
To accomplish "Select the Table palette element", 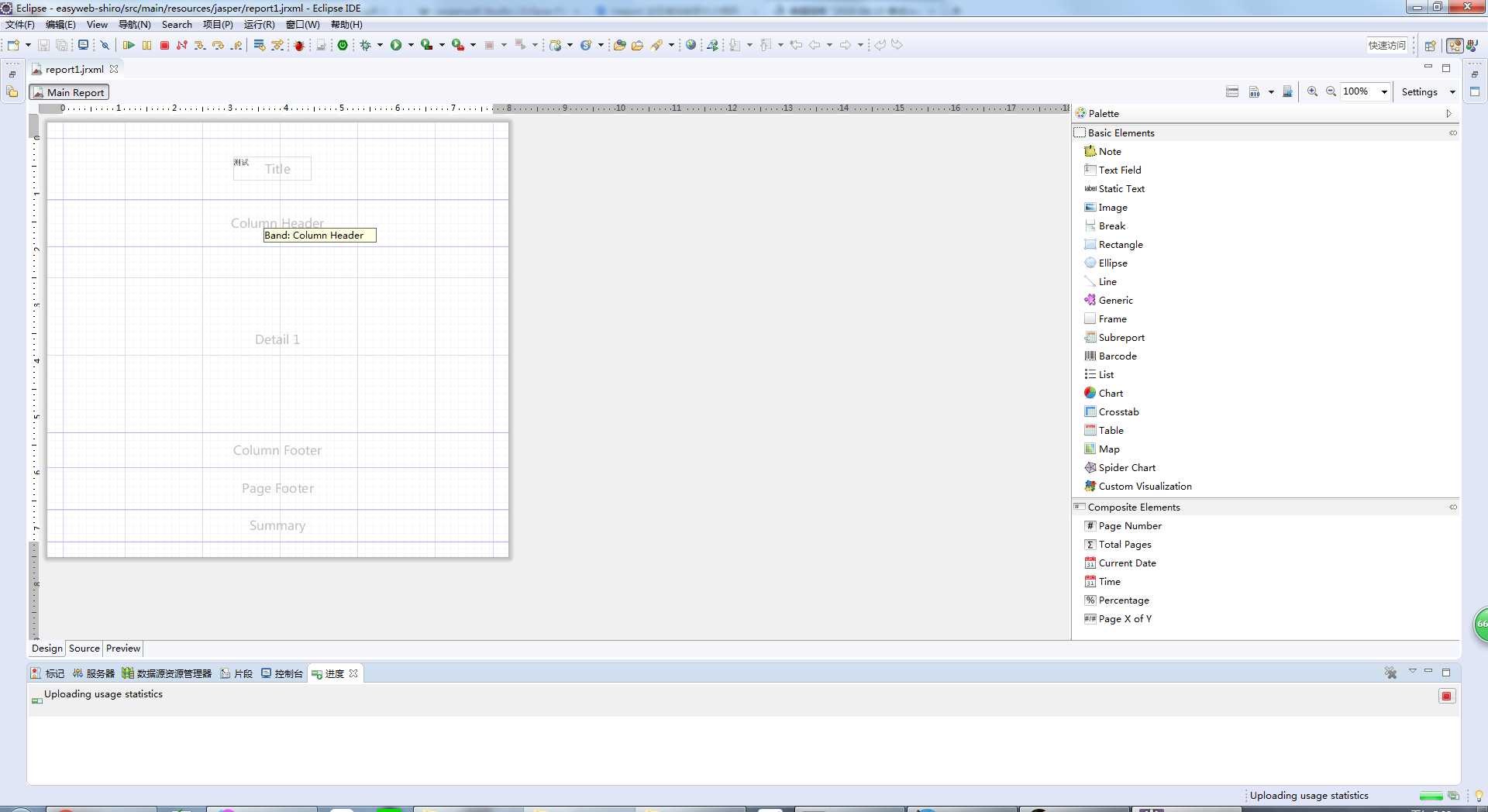I will (x=1104, y=430).
